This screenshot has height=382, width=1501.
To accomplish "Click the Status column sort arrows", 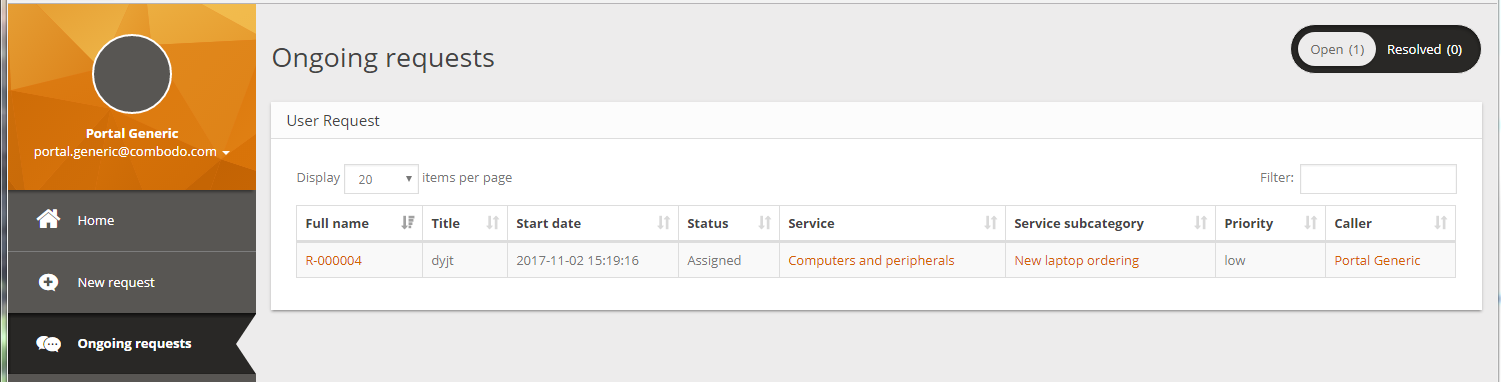I will 765,223.
